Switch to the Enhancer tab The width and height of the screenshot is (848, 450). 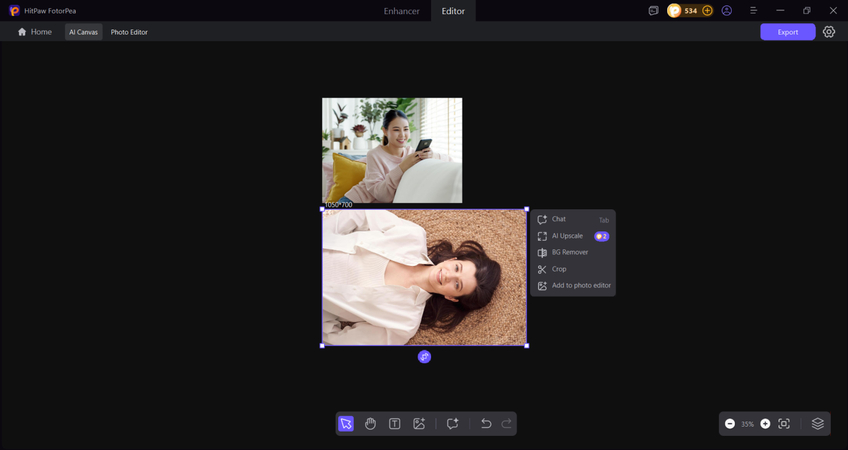pyautogui.click(x=402, y=11)
